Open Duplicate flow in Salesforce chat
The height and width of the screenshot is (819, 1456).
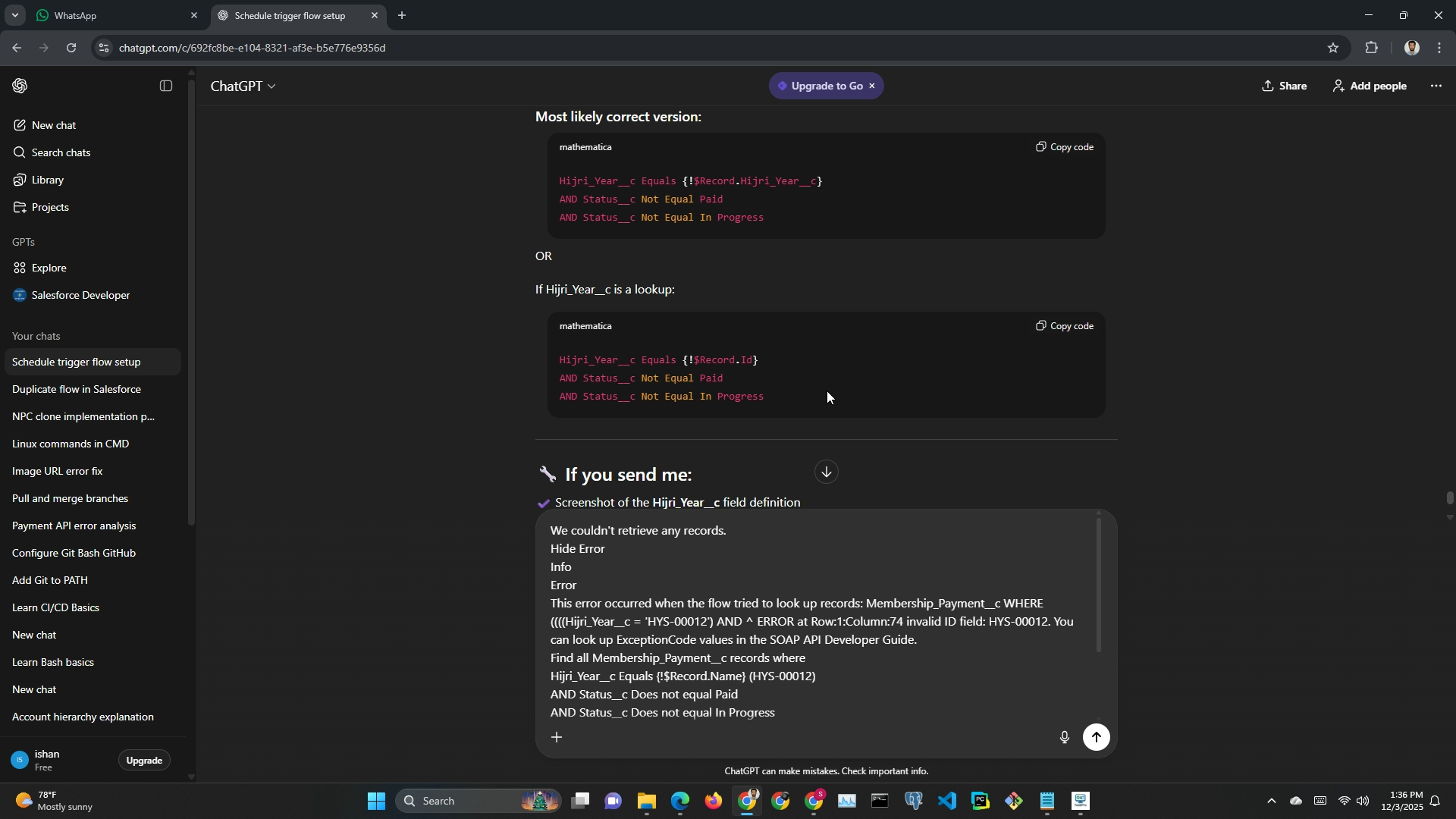pos(77,389)
